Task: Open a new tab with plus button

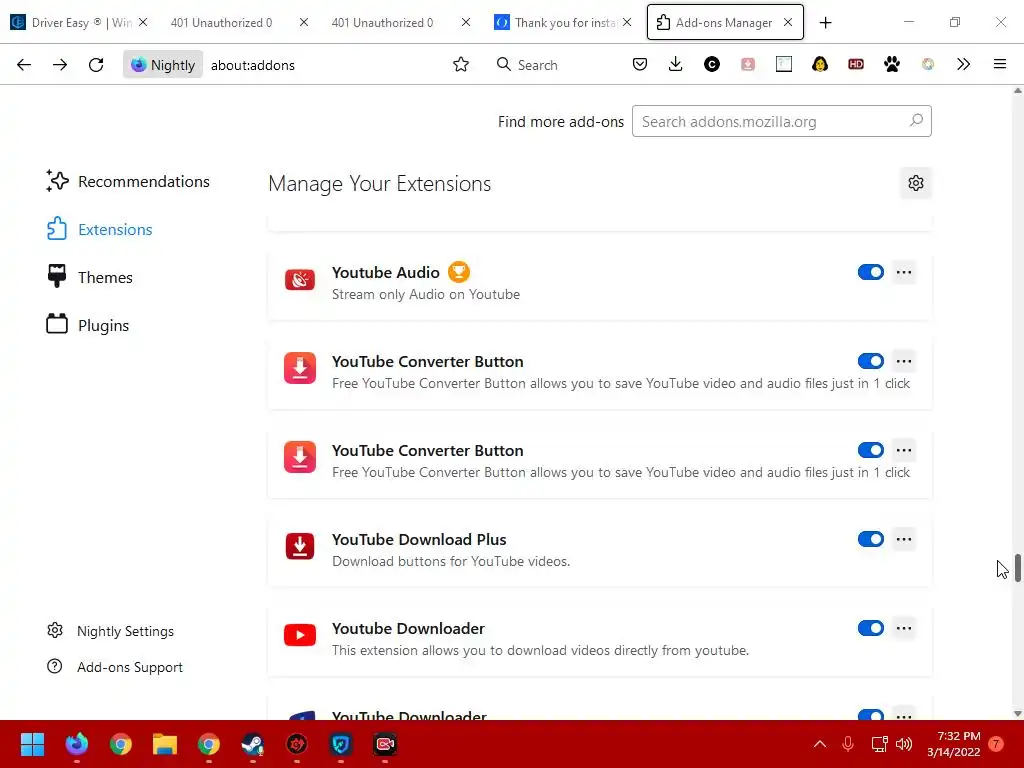Action: coord(825,22)
